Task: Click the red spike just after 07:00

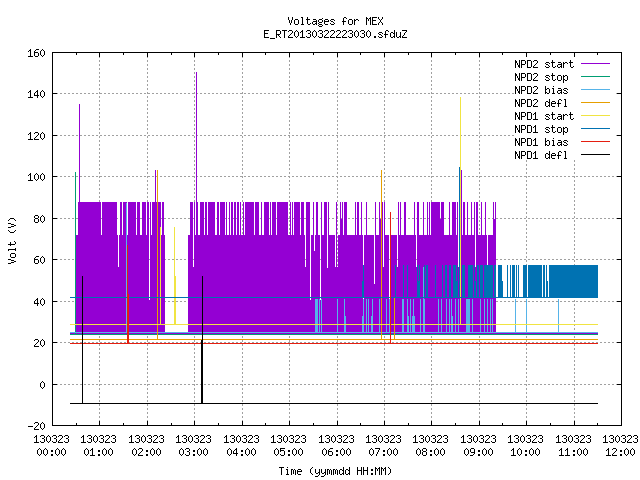Action: point(390,278)
